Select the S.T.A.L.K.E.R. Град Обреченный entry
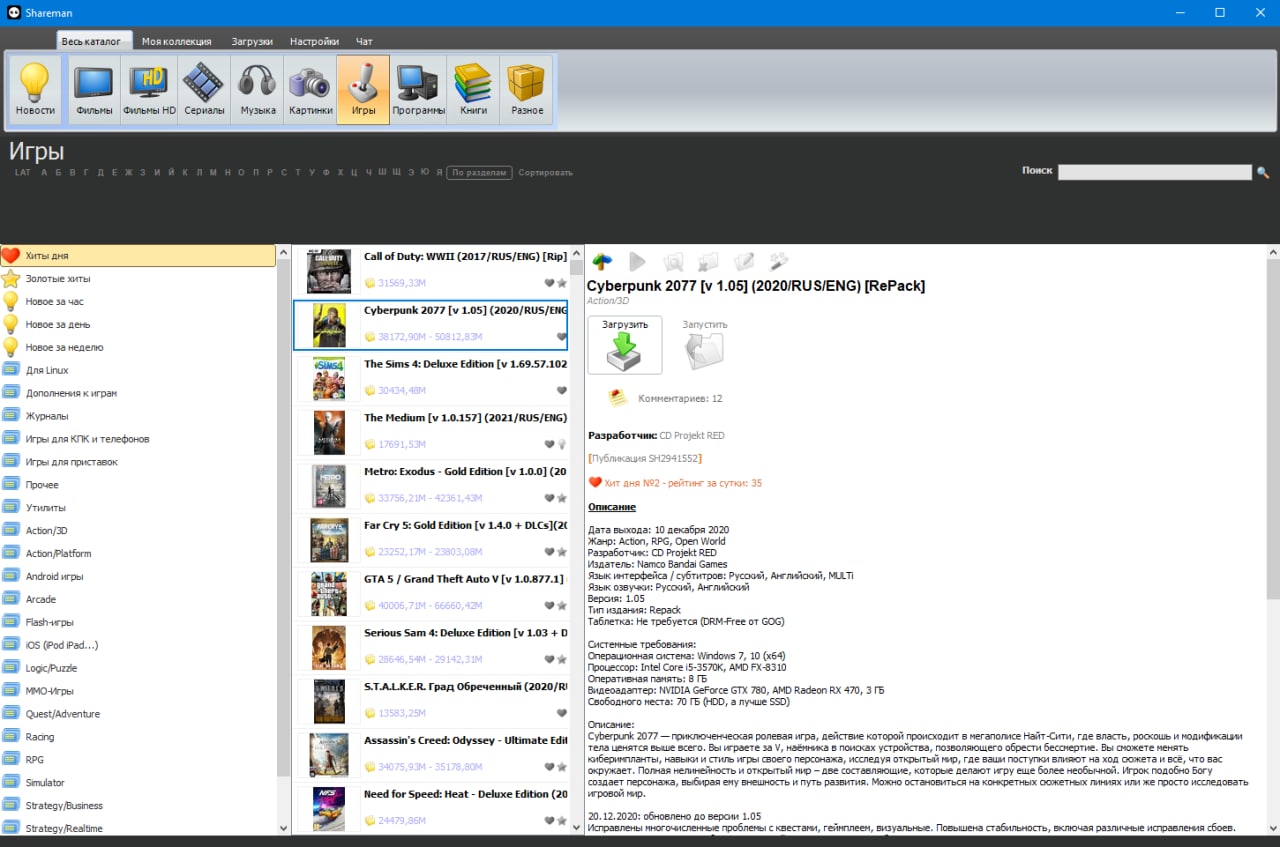Image resolution: width=1280 pixels, height=847 pixels. coord(430,701)
